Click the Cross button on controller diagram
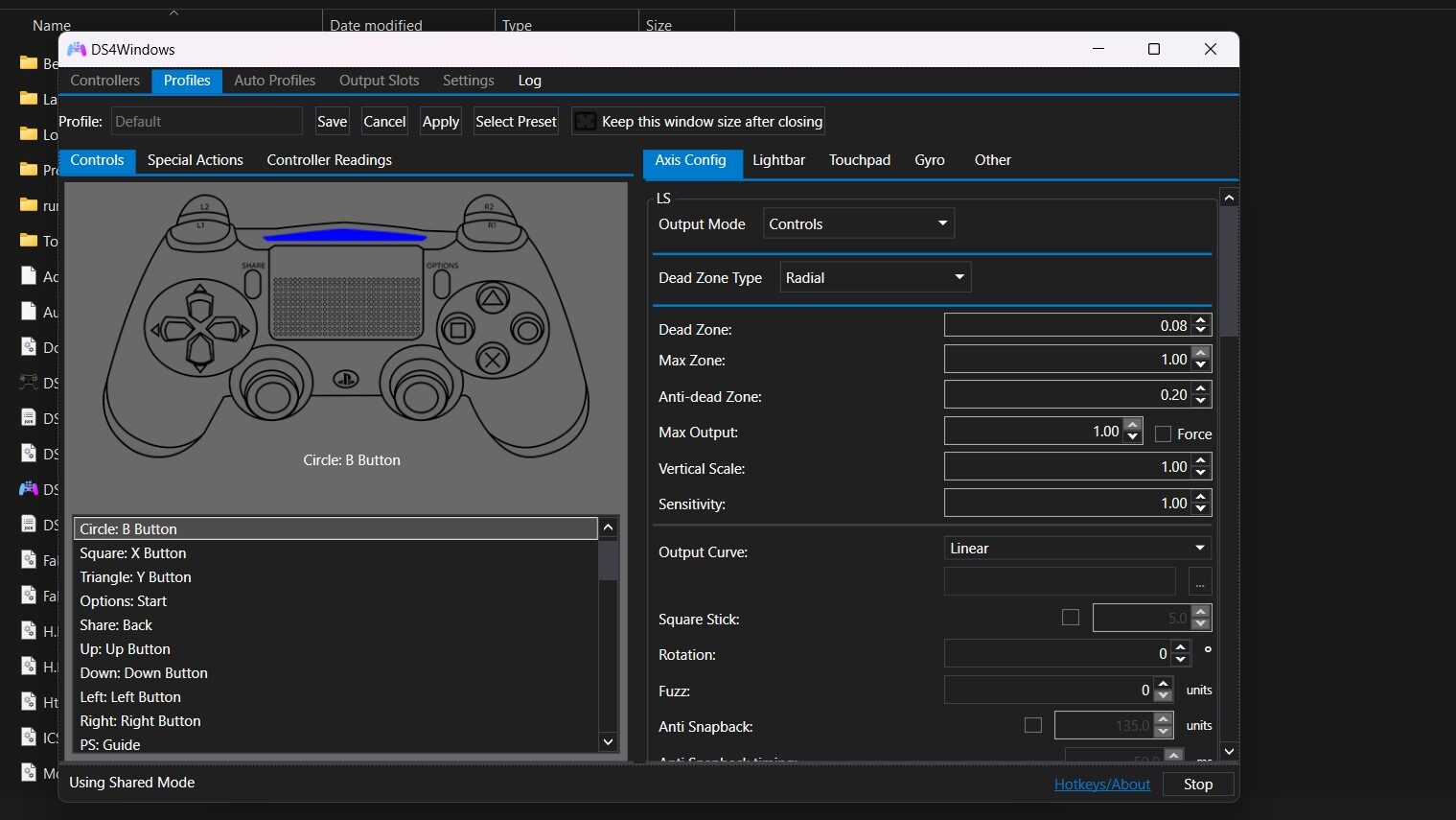 (493, 361)
